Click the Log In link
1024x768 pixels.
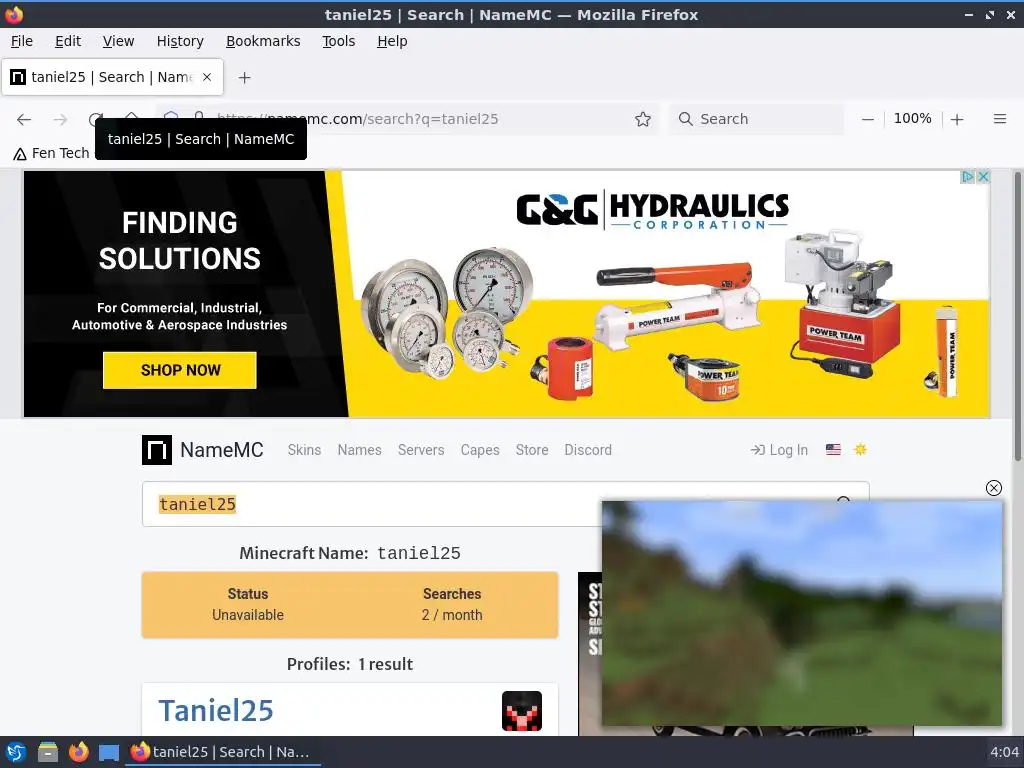tap(779, 450)
